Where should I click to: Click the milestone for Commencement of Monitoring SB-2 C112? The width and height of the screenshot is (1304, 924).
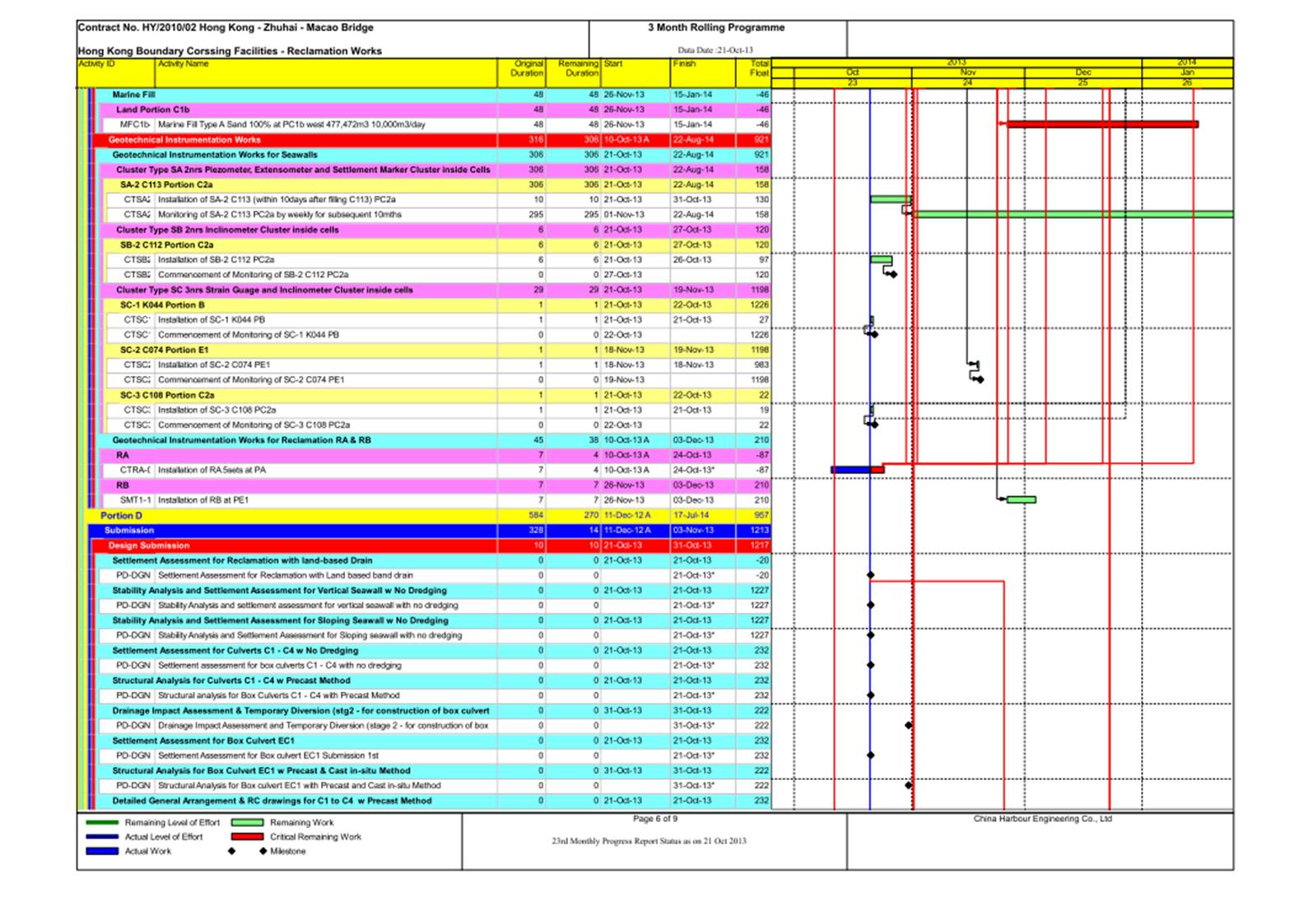pos(894,275)
